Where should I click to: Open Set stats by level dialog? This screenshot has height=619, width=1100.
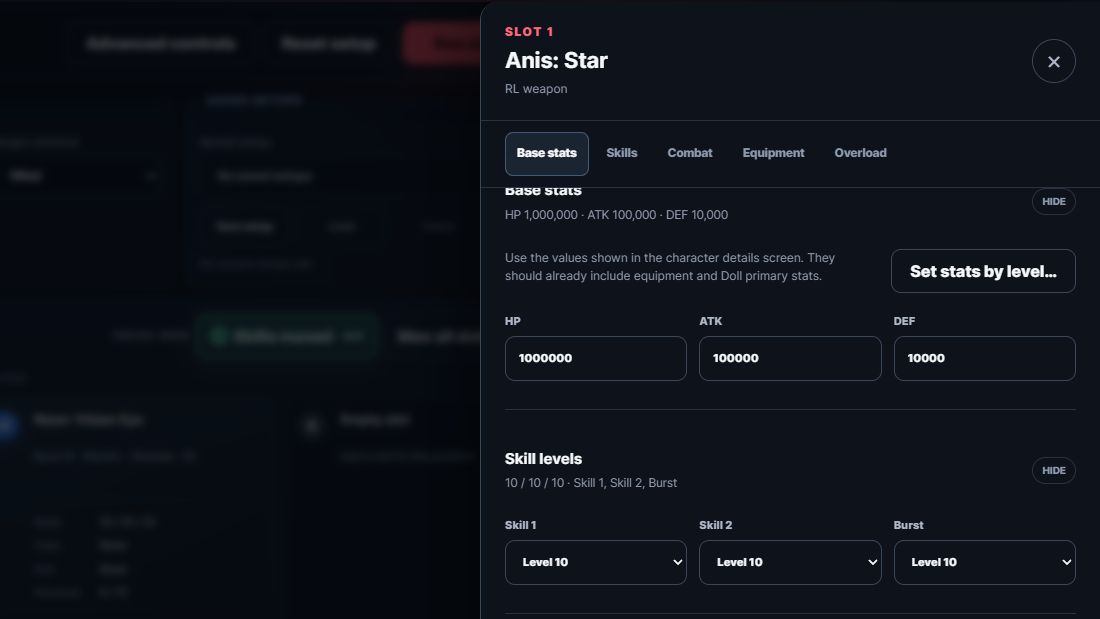[x=983, y=271]
